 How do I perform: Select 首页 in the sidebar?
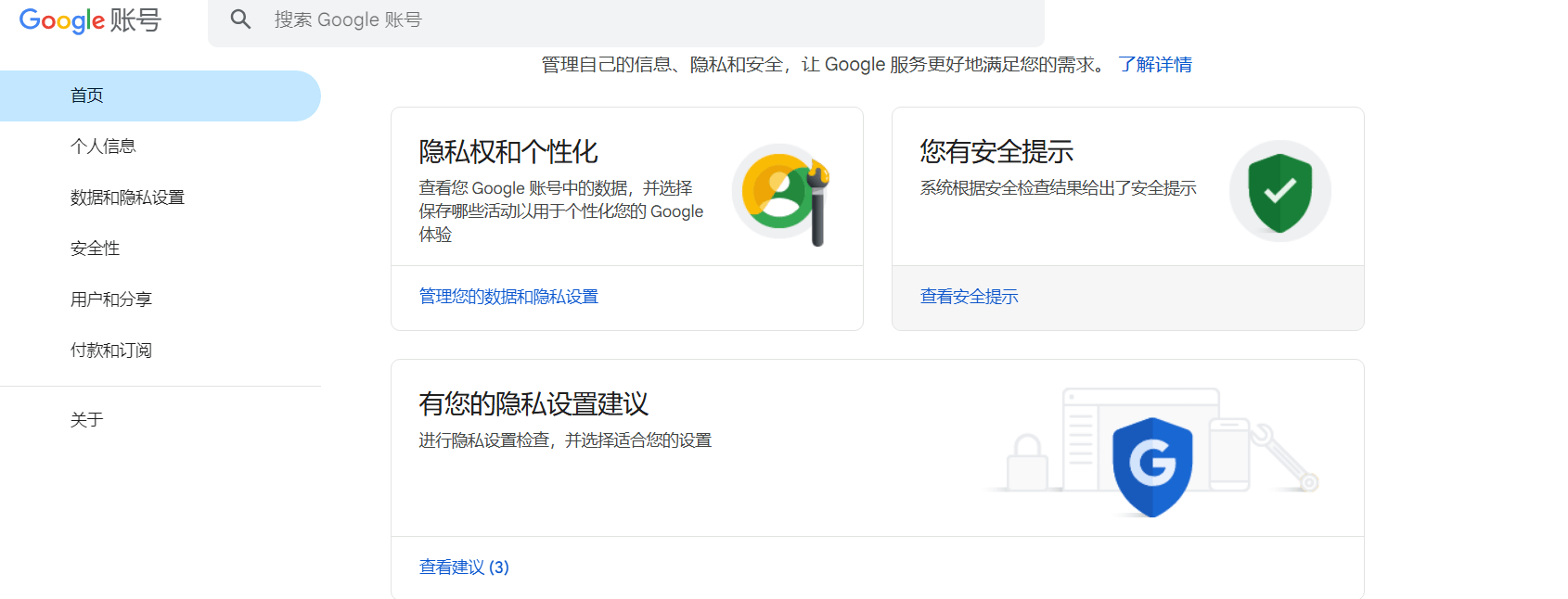click(x=161, y=96)
